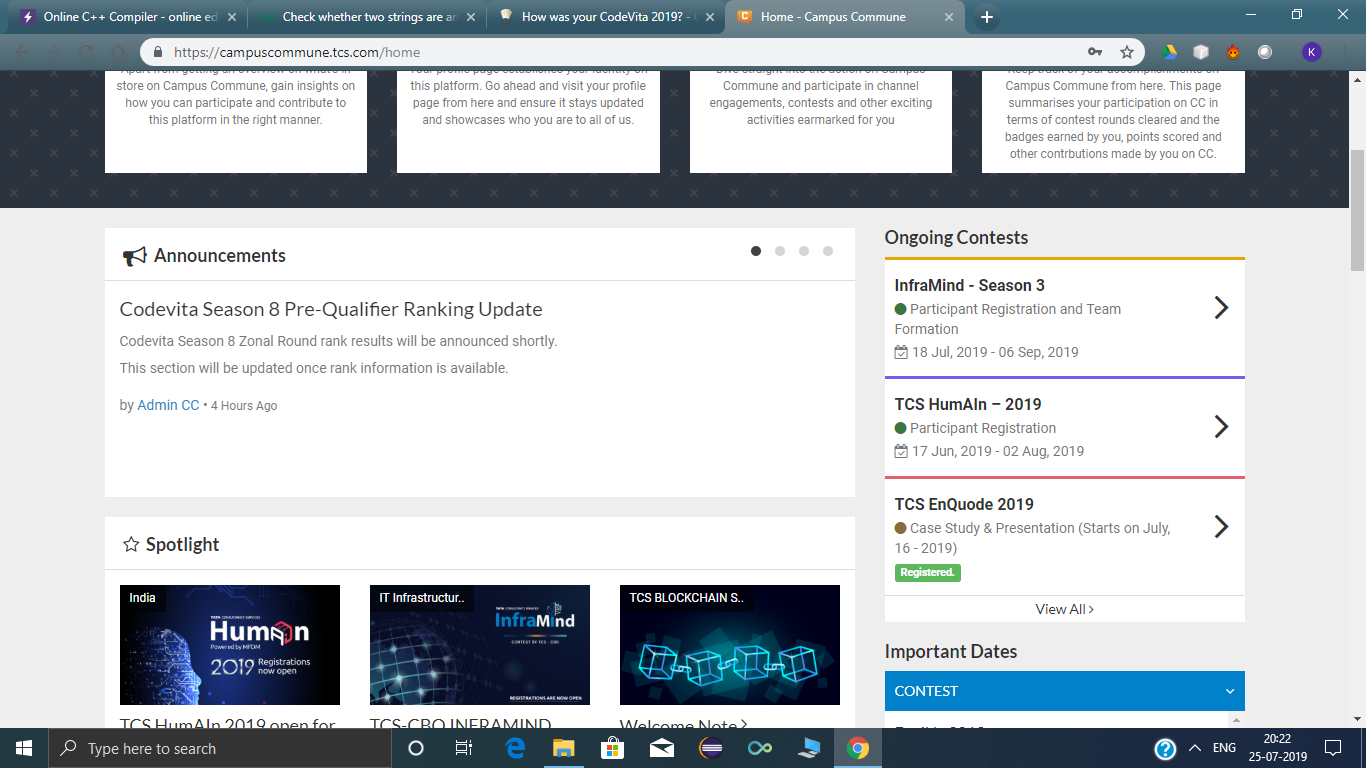This screenshot has height=768, width=1366.
Task: Open InfraMind Season 3 contest arrow
Action: (x=1220, y=307)
